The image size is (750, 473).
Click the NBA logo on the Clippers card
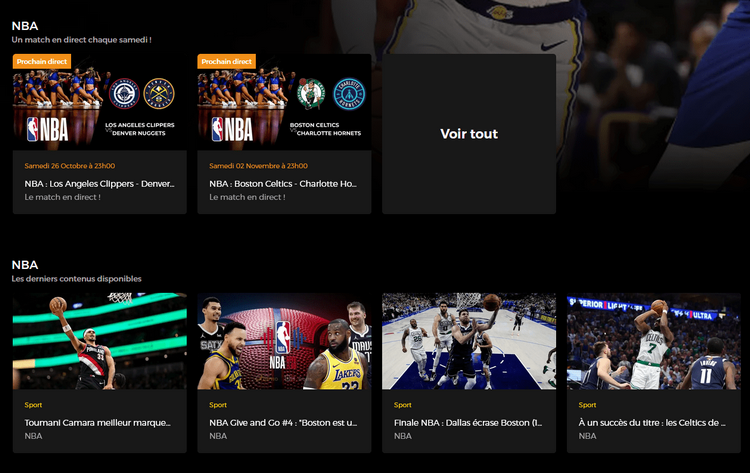[x=47, y=130]
